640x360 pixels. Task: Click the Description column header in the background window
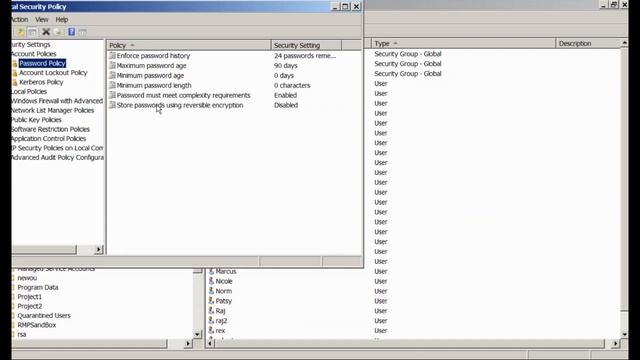click(x=589, y=43)
